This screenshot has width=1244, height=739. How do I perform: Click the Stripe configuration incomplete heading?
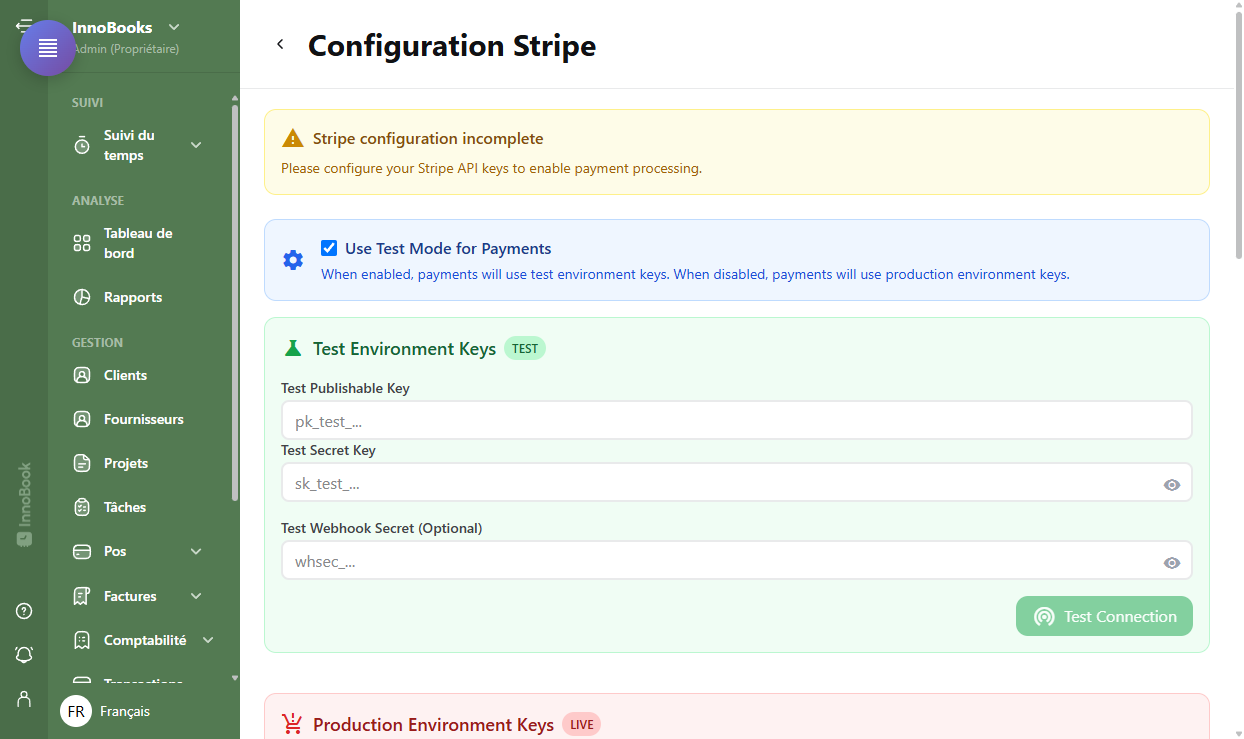coord(428,139)
